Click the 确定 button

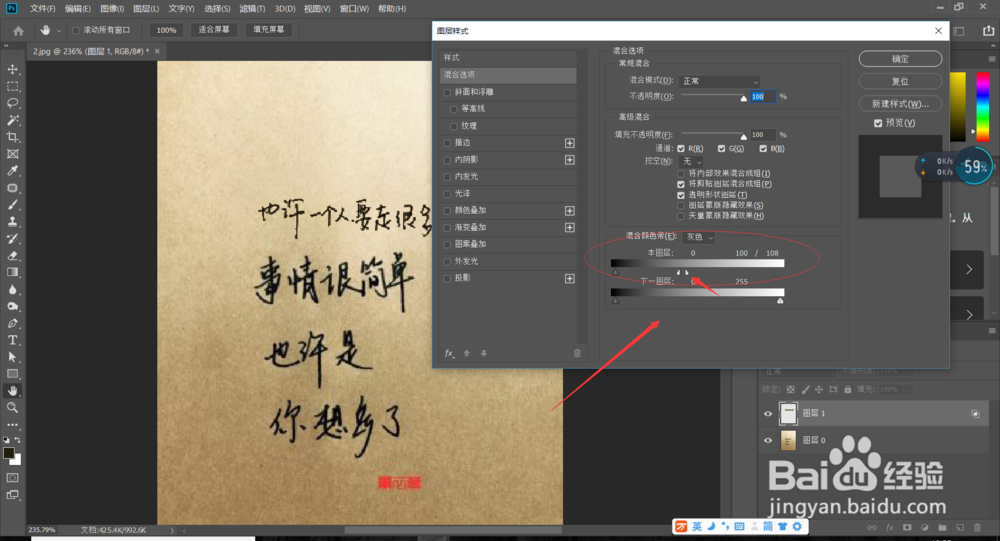900,59
